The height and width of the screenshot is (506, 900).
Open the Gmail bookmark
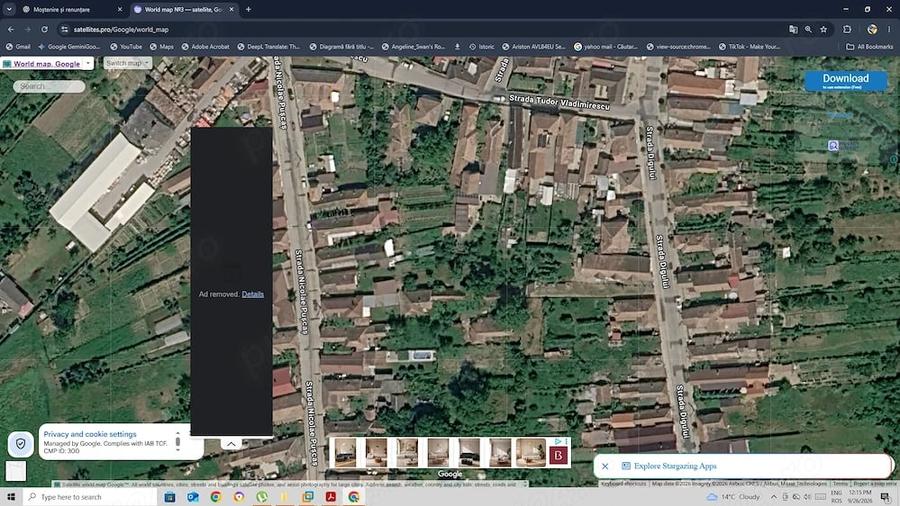coord(18,46)
